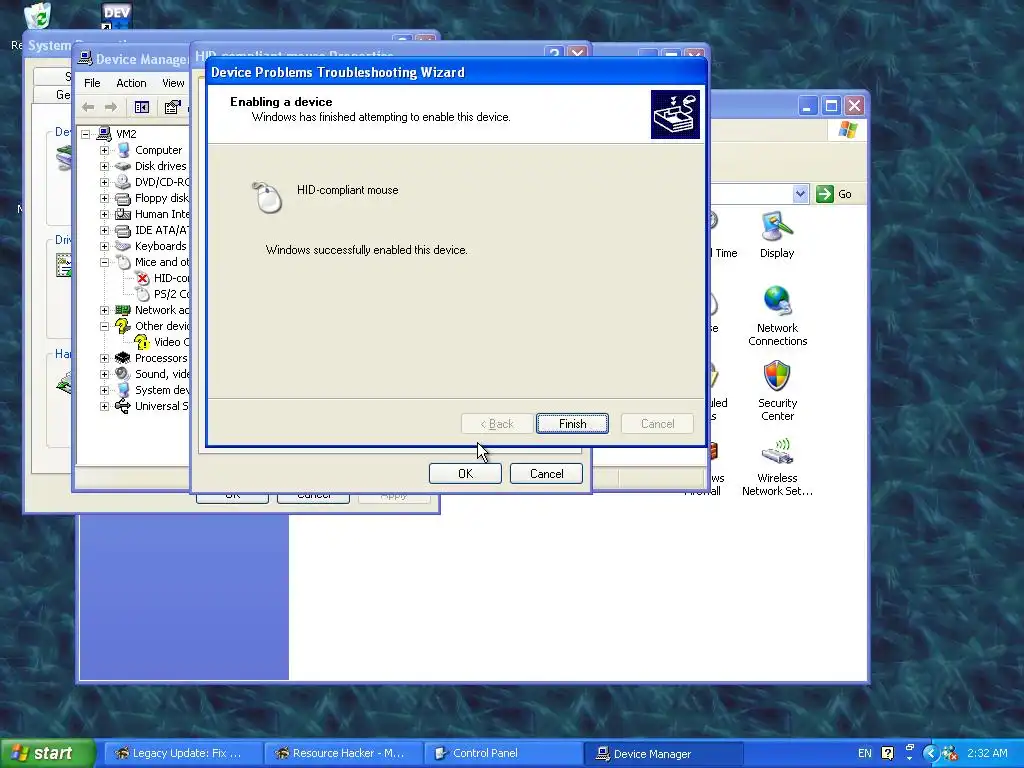Open Wireless Network Setup in Control Panel
Viewport: 1024px width, 768px height.
(777, 466)
